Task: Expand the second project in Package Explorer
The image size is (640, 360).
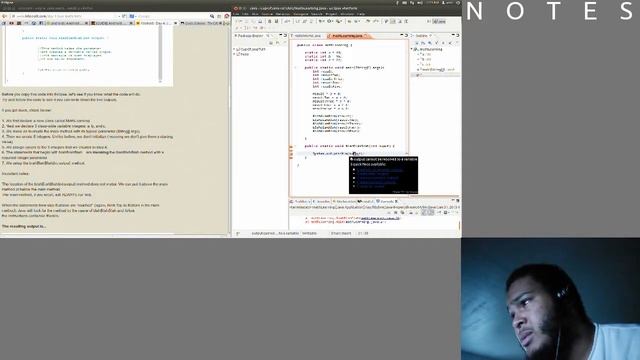Action: [235, 54]
